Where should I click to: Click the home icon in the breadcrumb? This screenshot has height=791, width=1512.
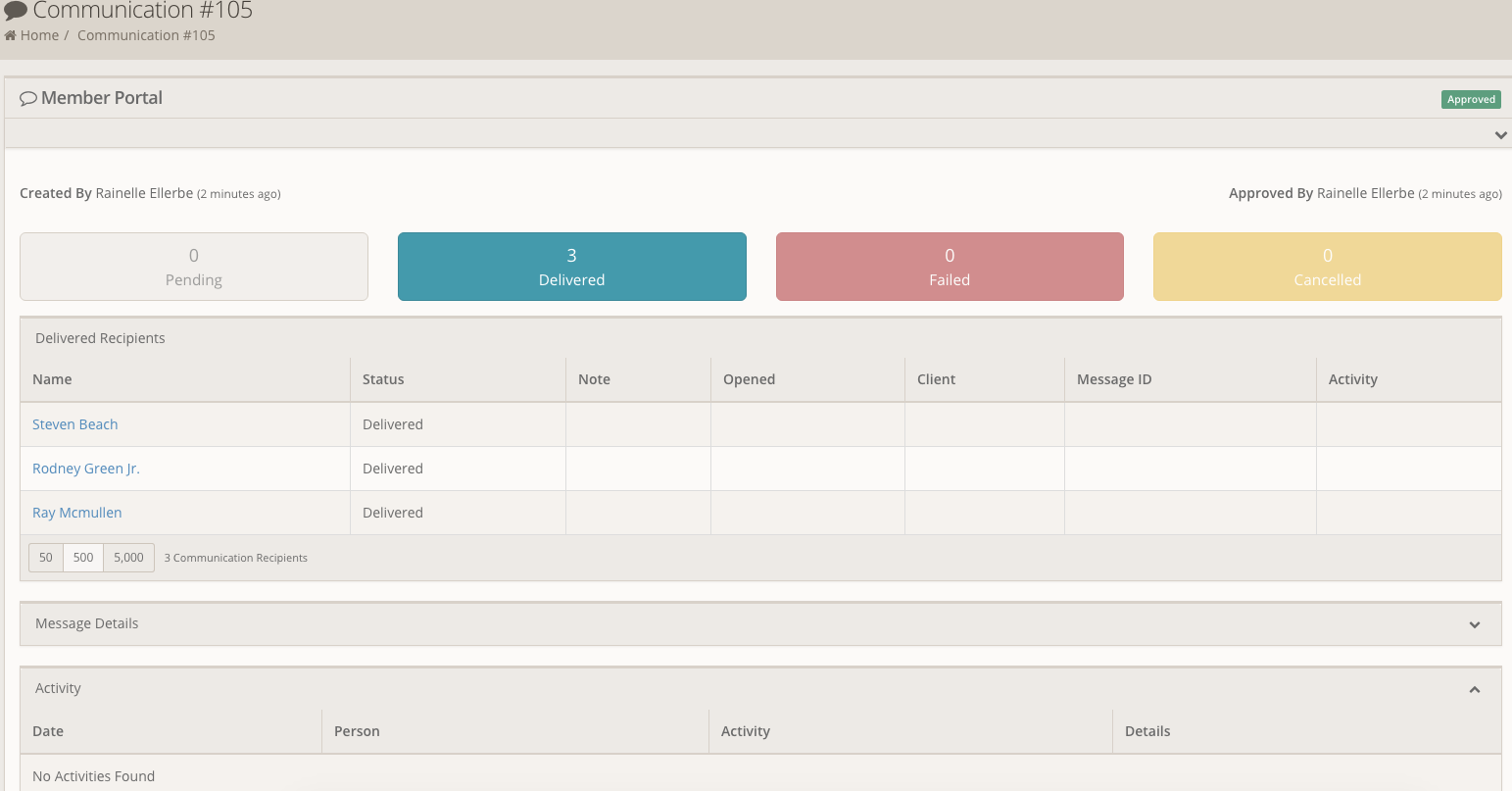[x=8, y=34]
